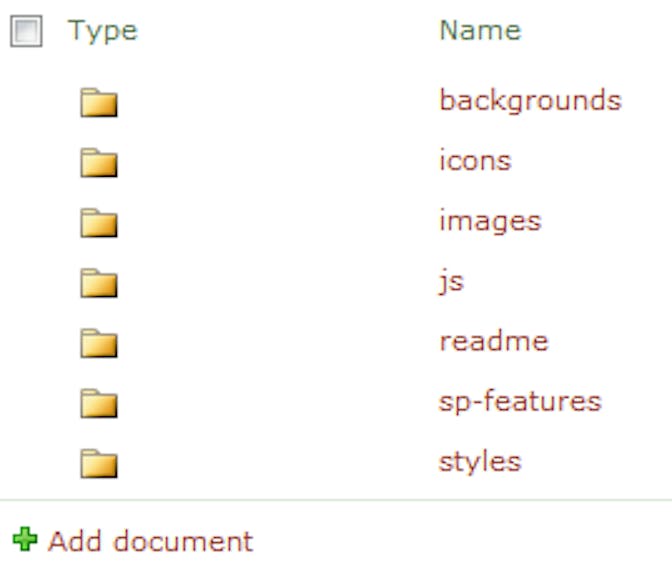
Task: Click the icons folder icon
Action: pos(99,162)
